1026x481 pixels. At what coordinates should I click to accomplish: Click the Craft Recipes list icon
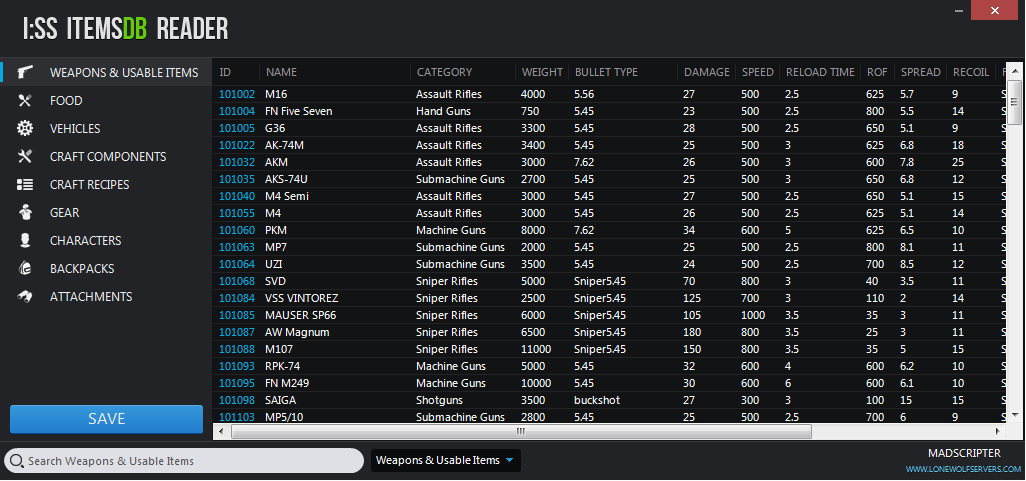25,185
